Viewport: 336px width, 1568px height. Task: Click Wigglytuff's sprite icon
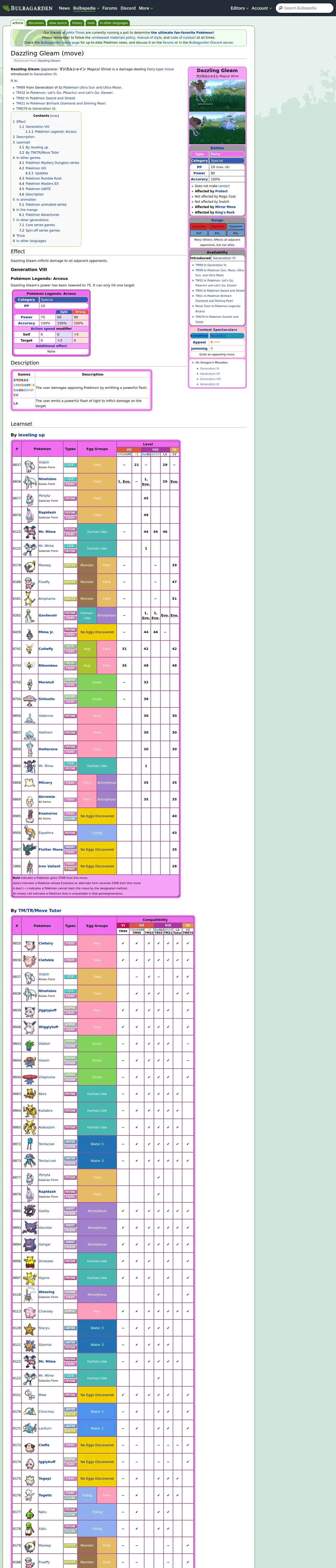pos(29,1028)
